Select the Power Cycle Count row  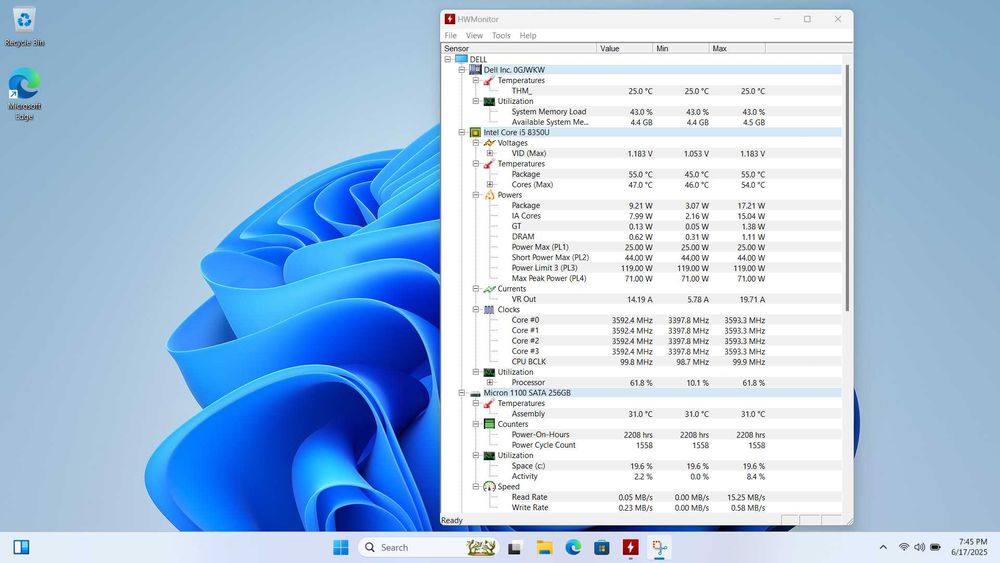641,445
